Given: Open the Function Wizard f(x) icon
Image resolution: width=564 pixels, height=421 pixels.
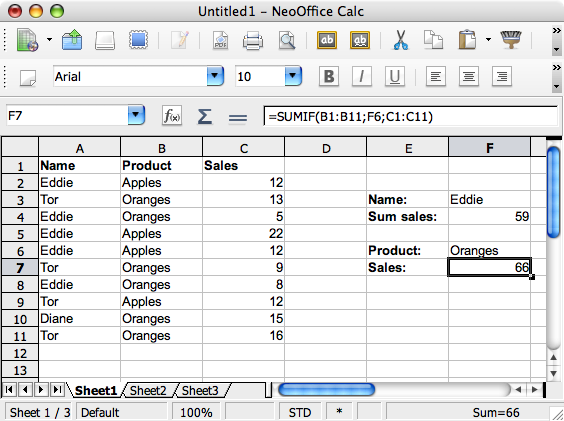Looking at the screenshot, I should [172, 116].
